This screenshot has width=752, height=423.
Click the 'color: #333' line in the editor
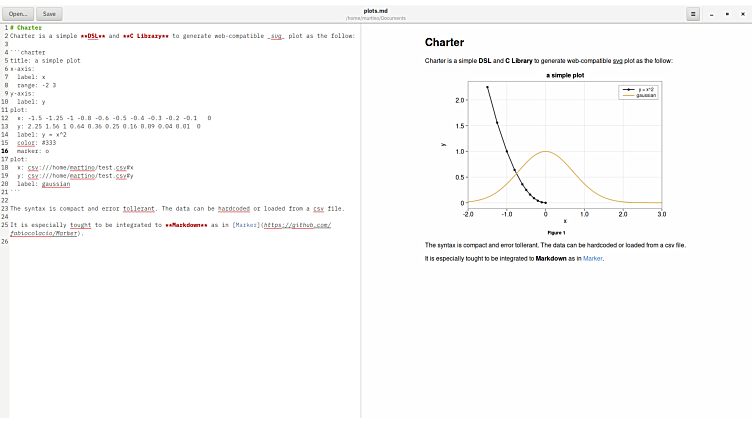pos(39,143)
